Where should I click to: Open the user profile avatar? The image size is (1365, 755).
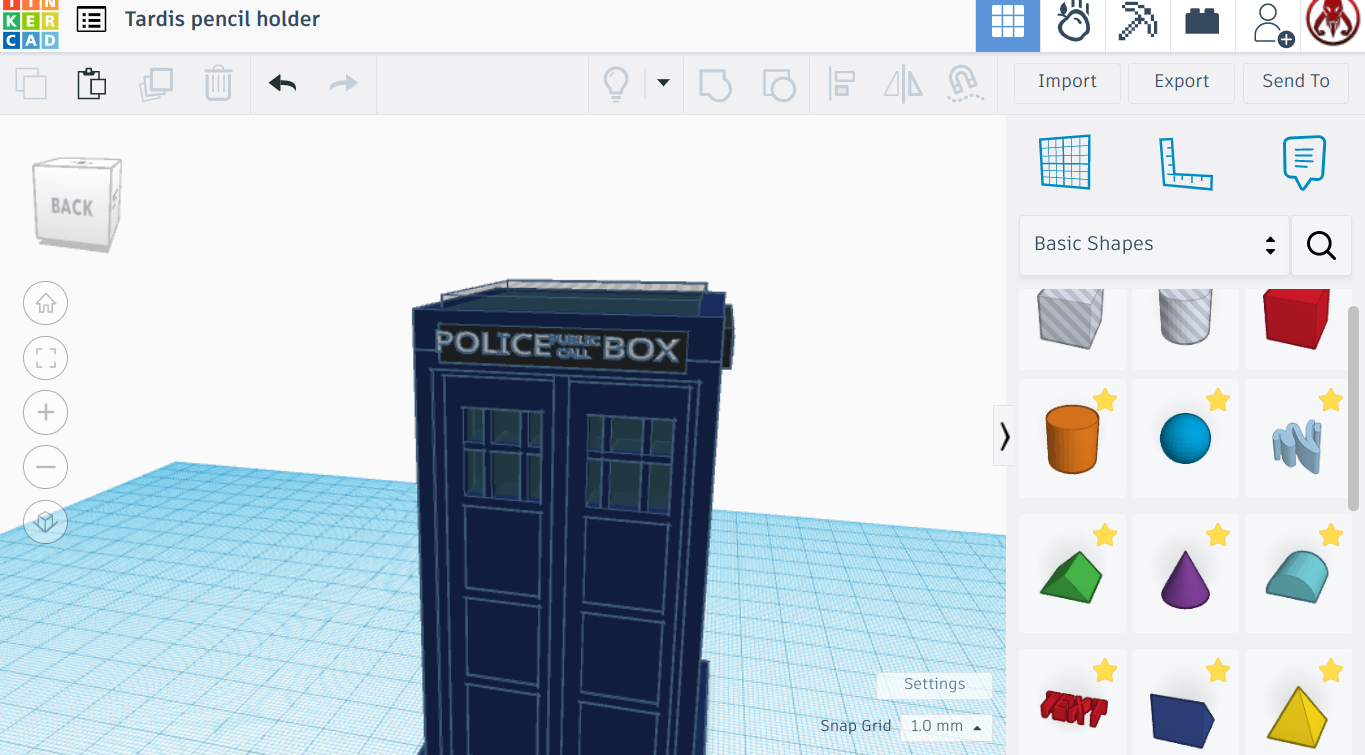1333,23
